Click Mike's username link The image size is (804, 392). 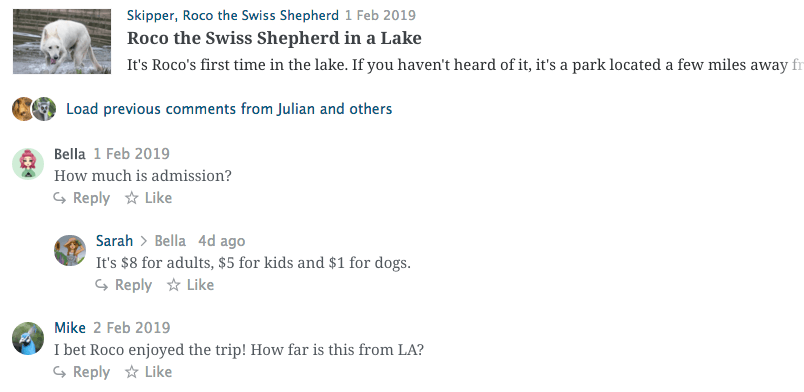70,327
